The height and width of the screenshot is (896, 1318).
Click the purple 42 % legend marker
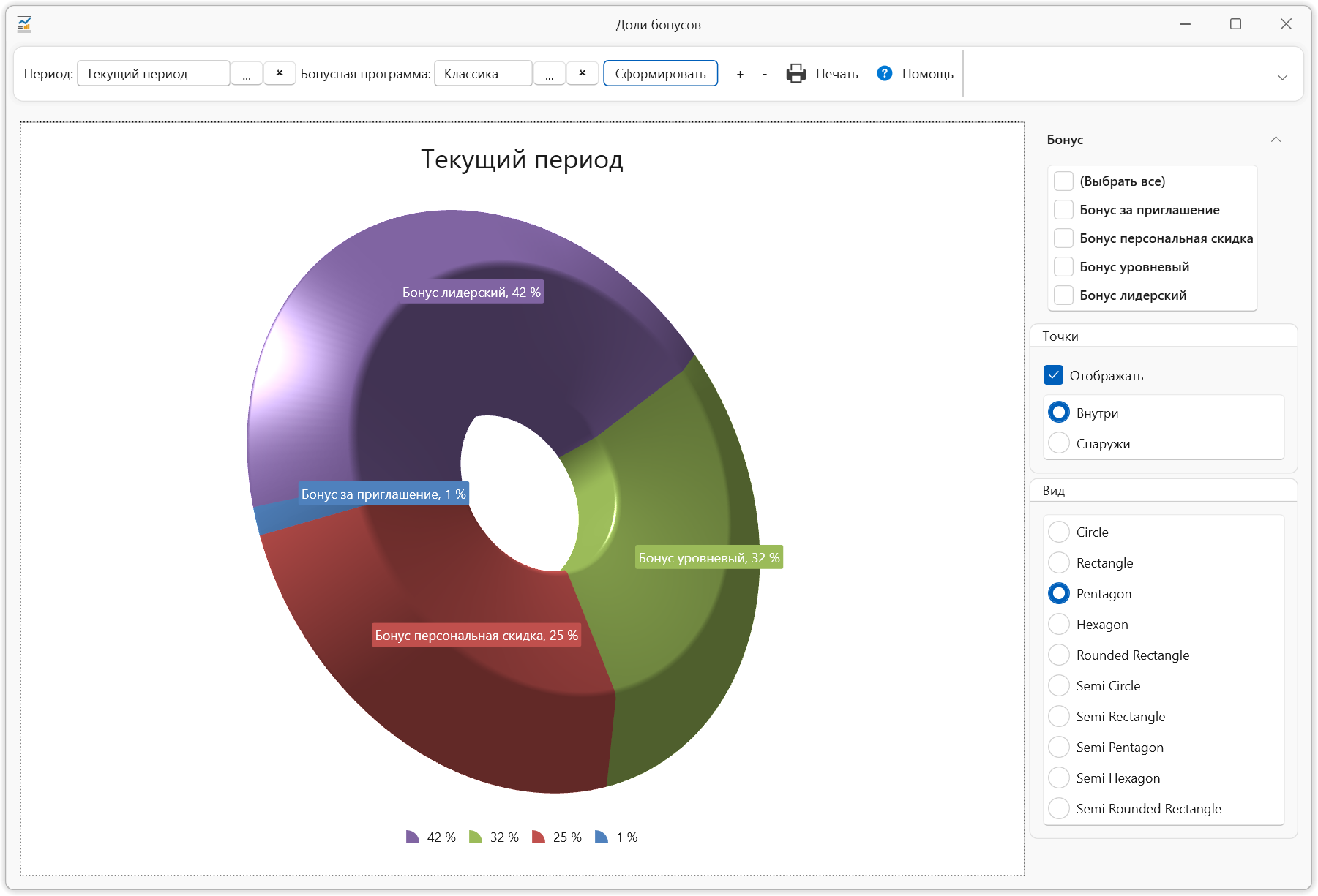[x=413, y=837]
